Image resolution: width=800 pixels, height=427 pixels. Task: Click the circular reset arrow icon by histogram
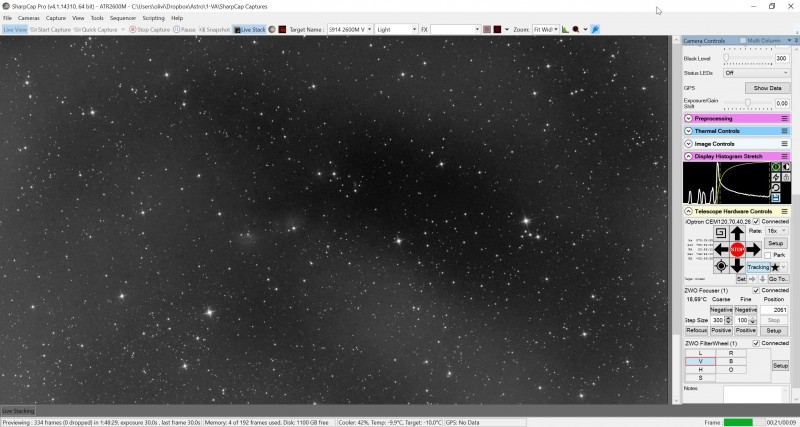coord(776,187)
